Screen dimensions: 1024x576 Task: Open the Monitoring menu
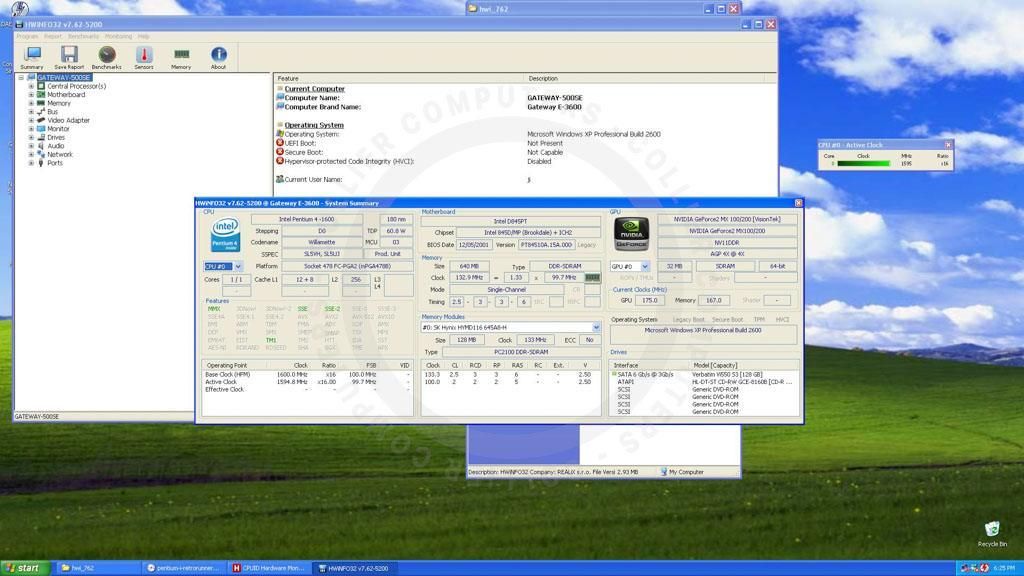tap(119, 35)
